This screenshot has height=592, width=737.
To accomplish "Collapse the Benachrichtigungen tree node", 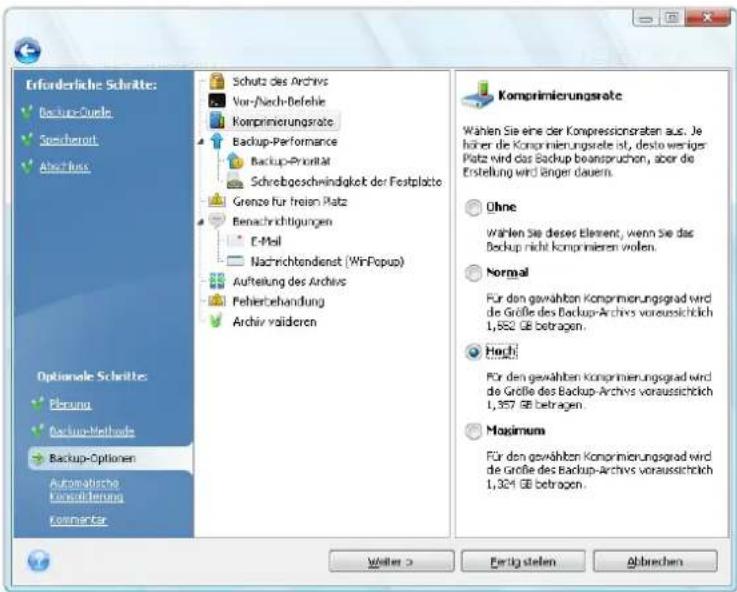I will (x=201, y=221).
